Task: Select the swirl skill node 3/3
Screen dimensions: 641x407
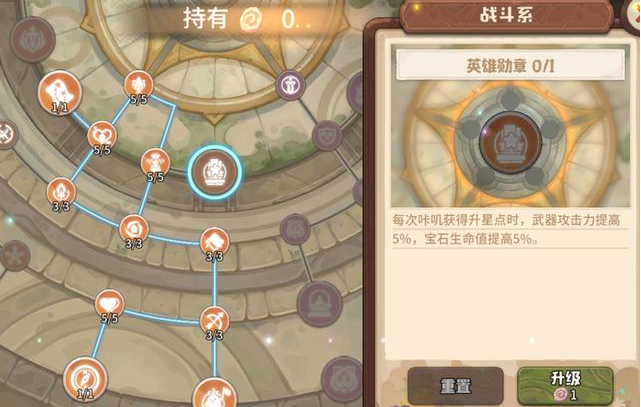Action: click(134, 230)
